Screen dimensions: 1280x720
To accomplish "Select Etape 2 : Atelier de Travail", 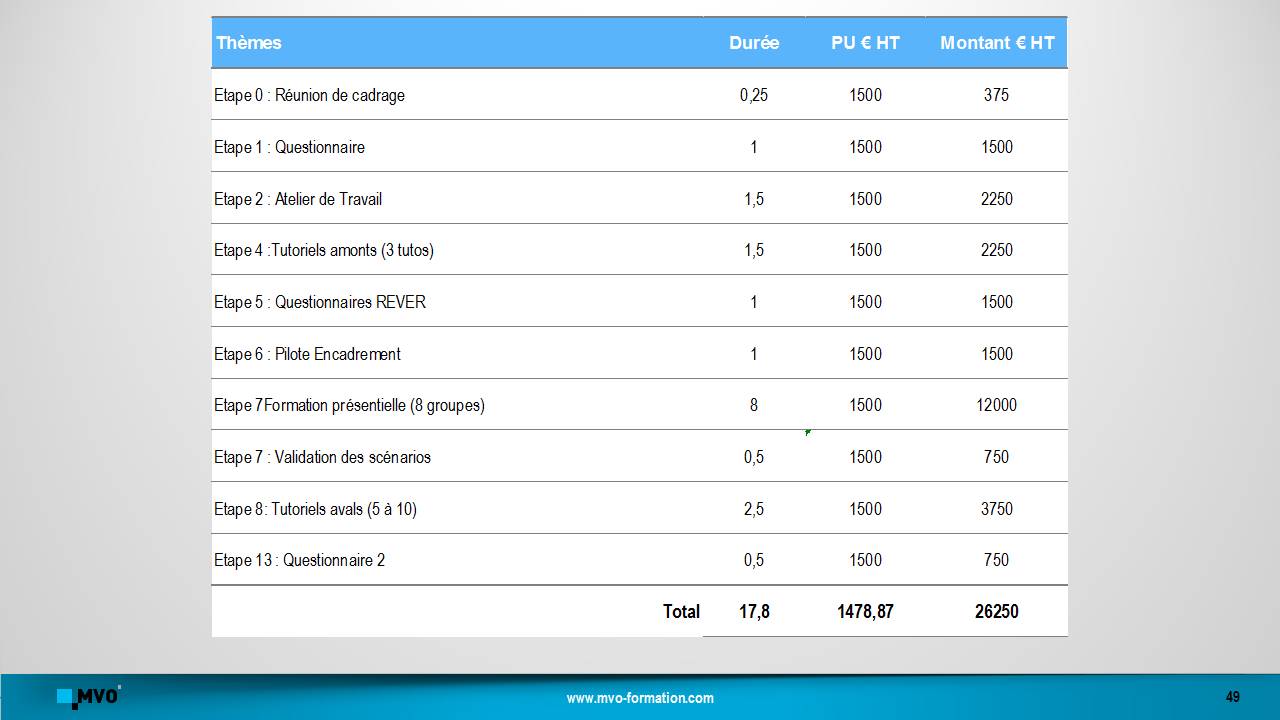I will point(298,199).
